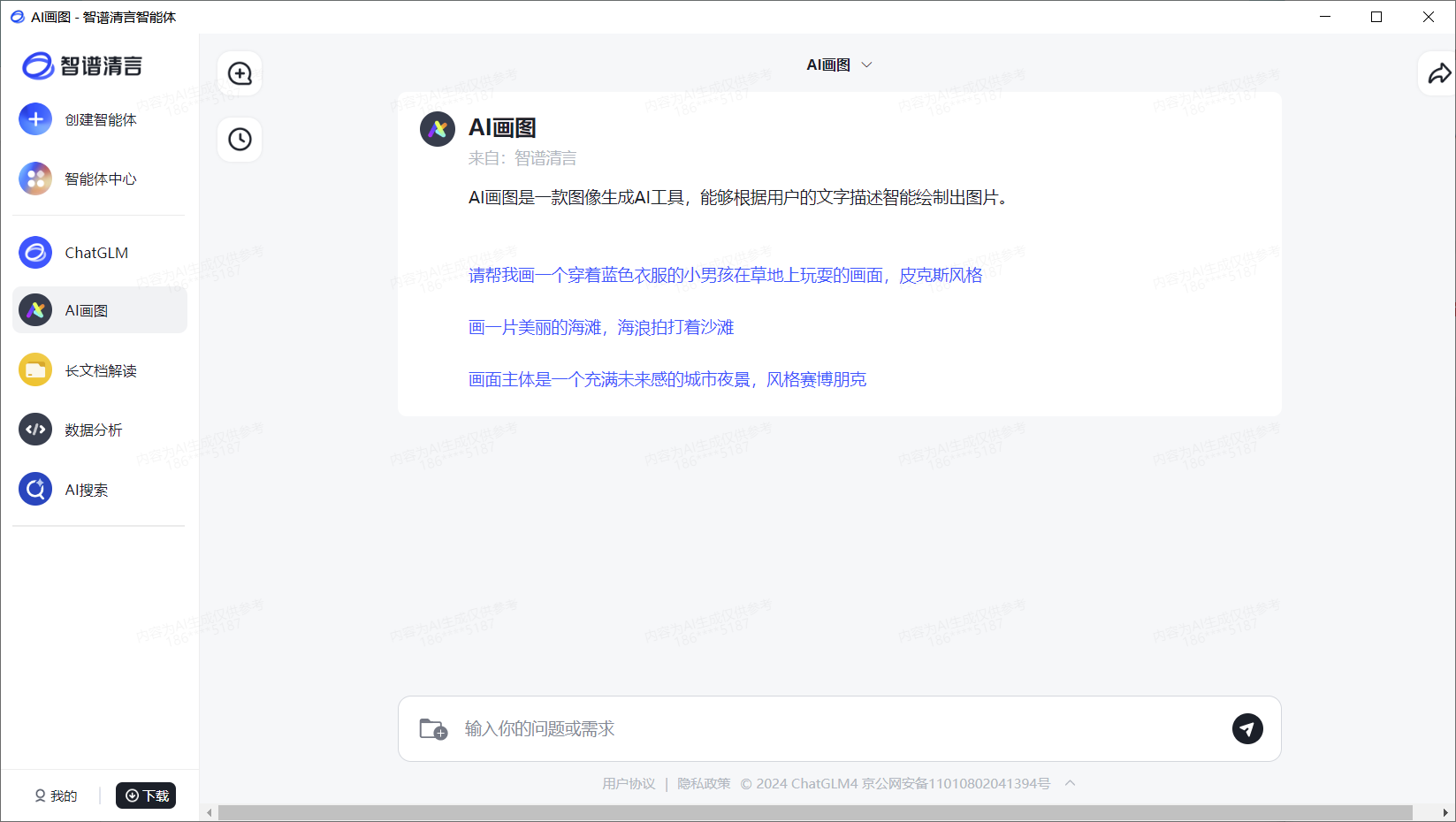
Task: Click the app icon in title bar
Action: (17, 17)
